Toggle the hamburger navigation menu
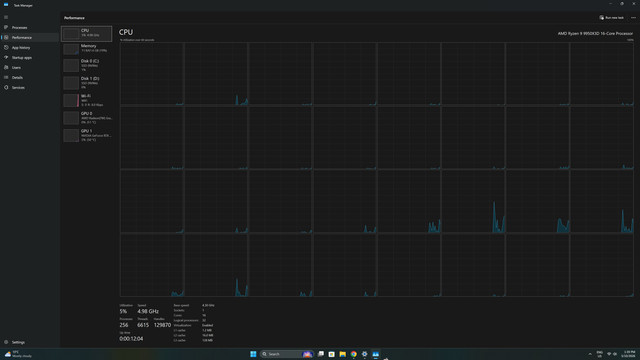 [6, 17]
